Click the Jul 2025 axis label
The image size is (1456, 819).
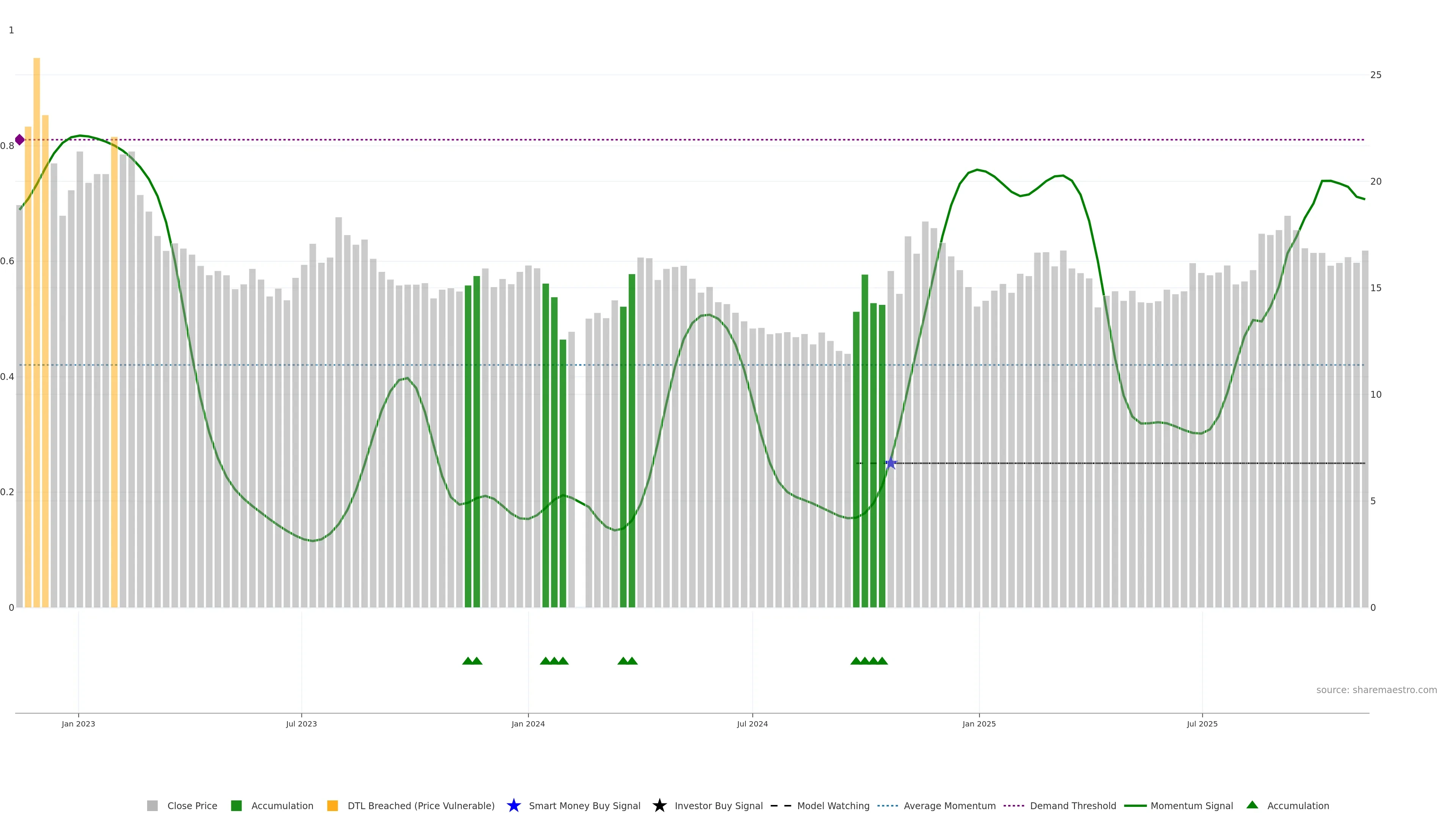1202,724
